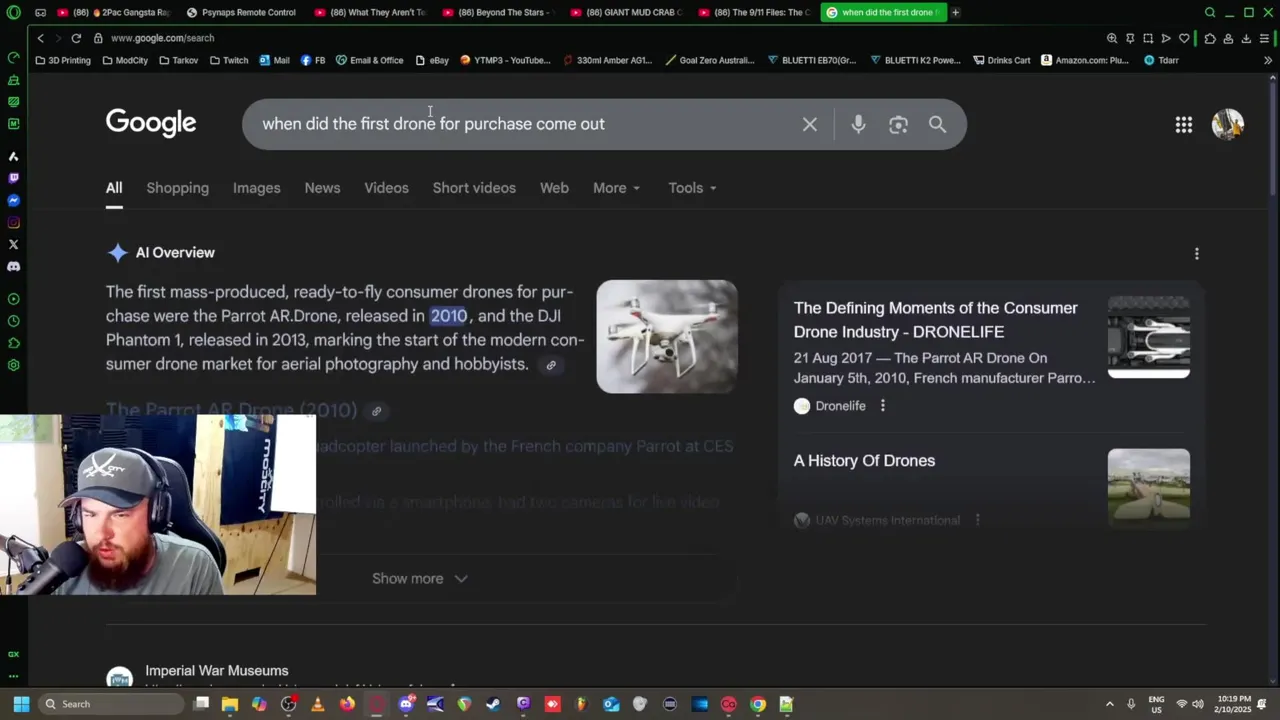
Task: Open the Twitch icon in Opera sidebar
Action: coord(13,178)
